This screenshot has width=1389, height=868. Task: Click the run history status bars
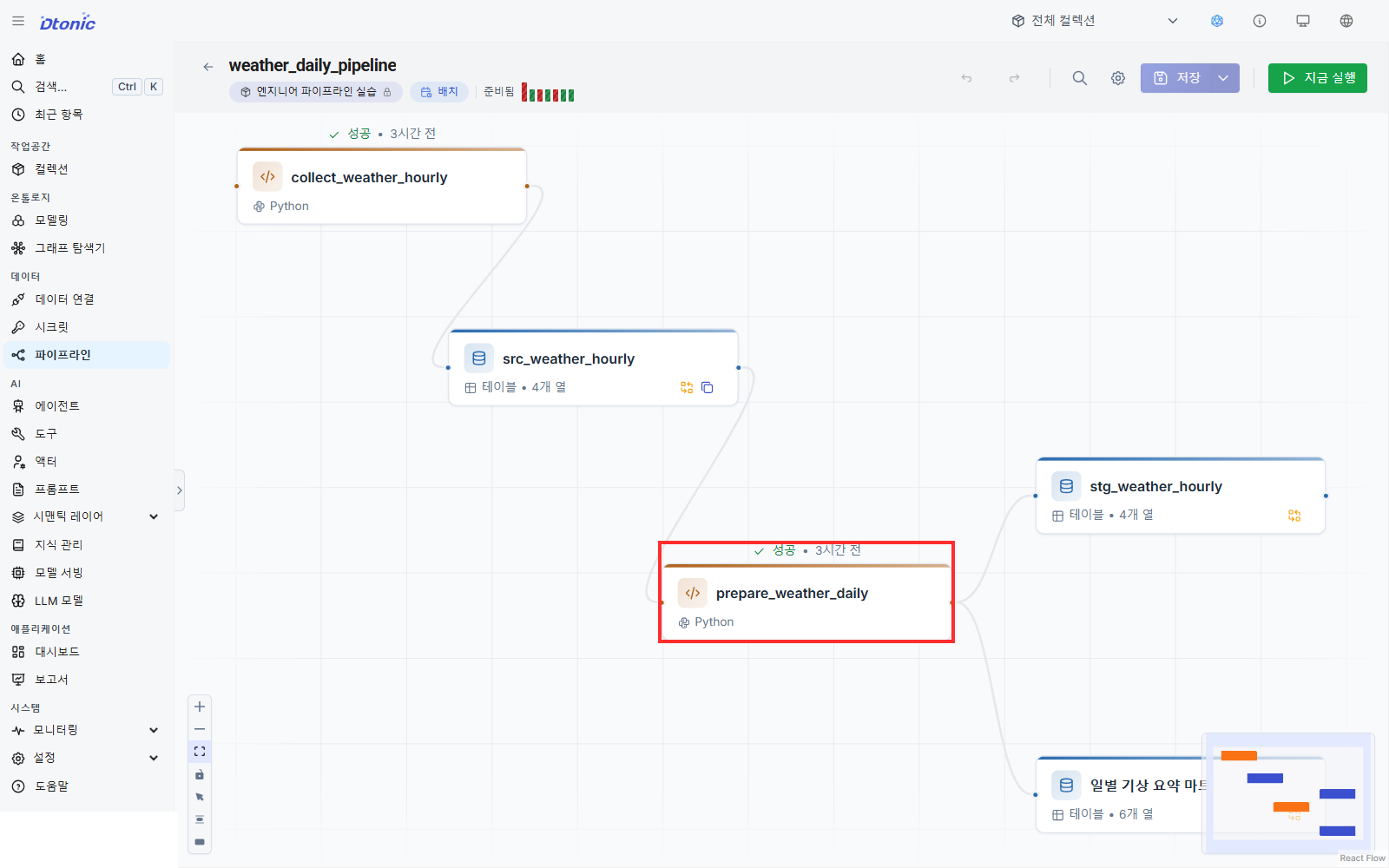(x=548, y=93)
